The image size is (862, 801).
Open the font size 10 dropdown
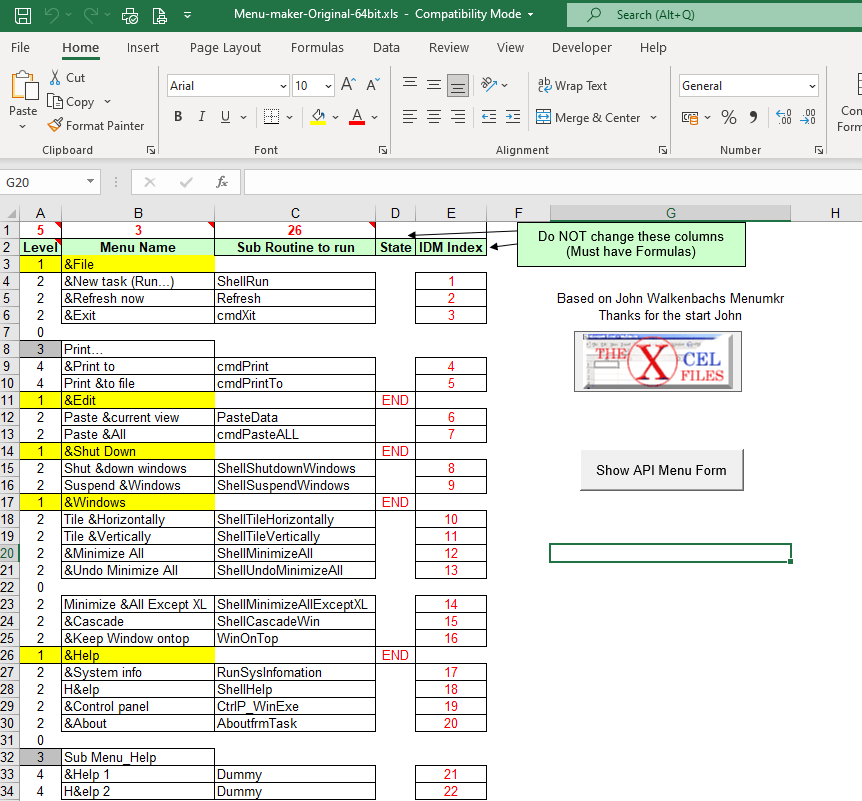click(x=328, y=86)
